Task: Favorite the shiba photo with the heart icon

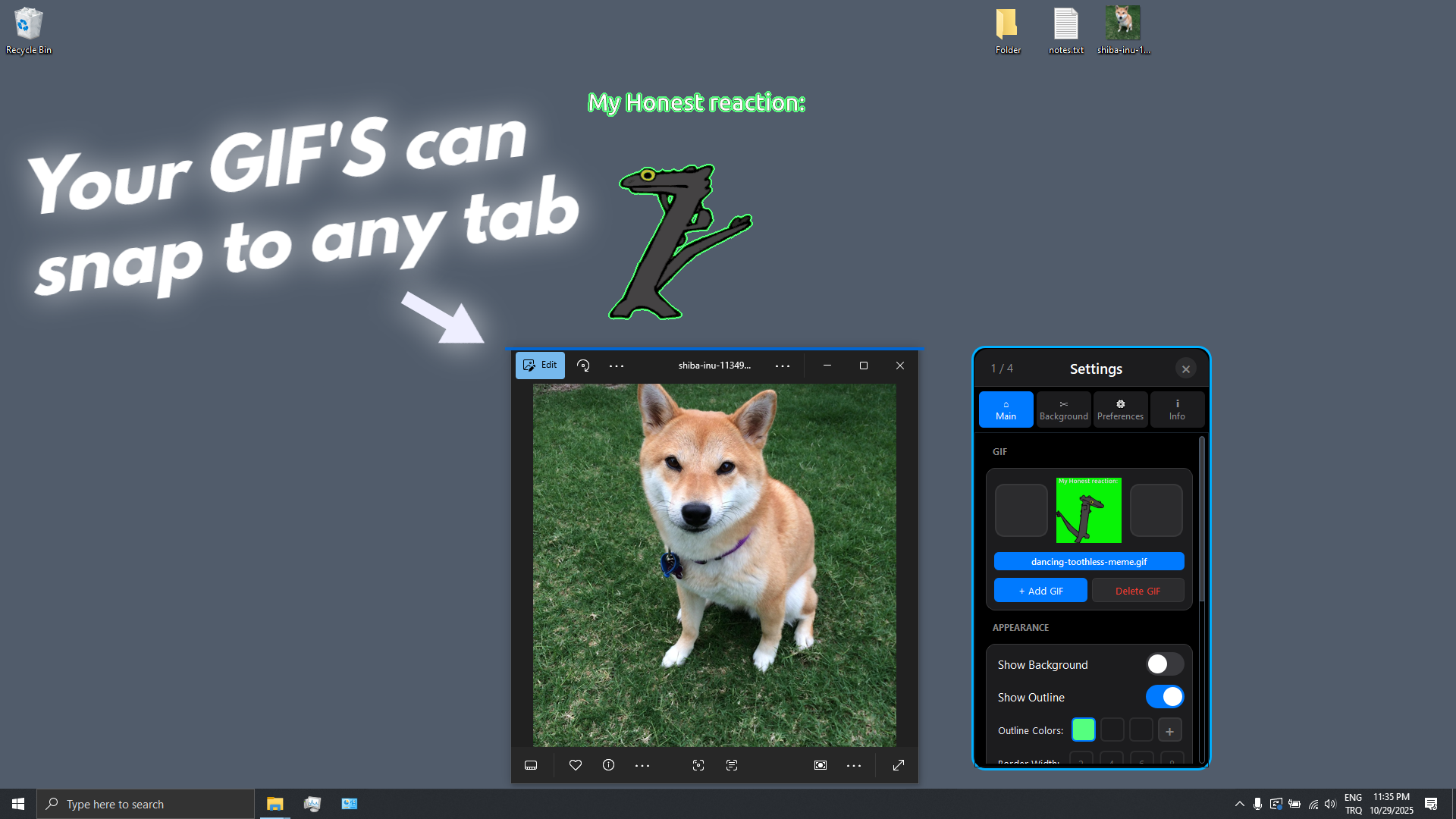Action: (576, 765)
